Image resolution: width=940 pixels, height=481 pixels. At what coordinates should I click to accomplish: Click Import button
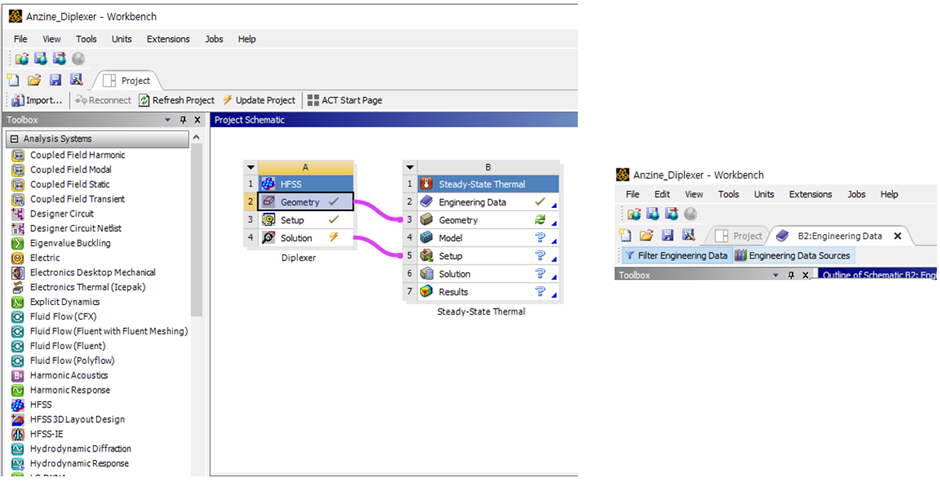pyautogui.click(x=37, y=100)
